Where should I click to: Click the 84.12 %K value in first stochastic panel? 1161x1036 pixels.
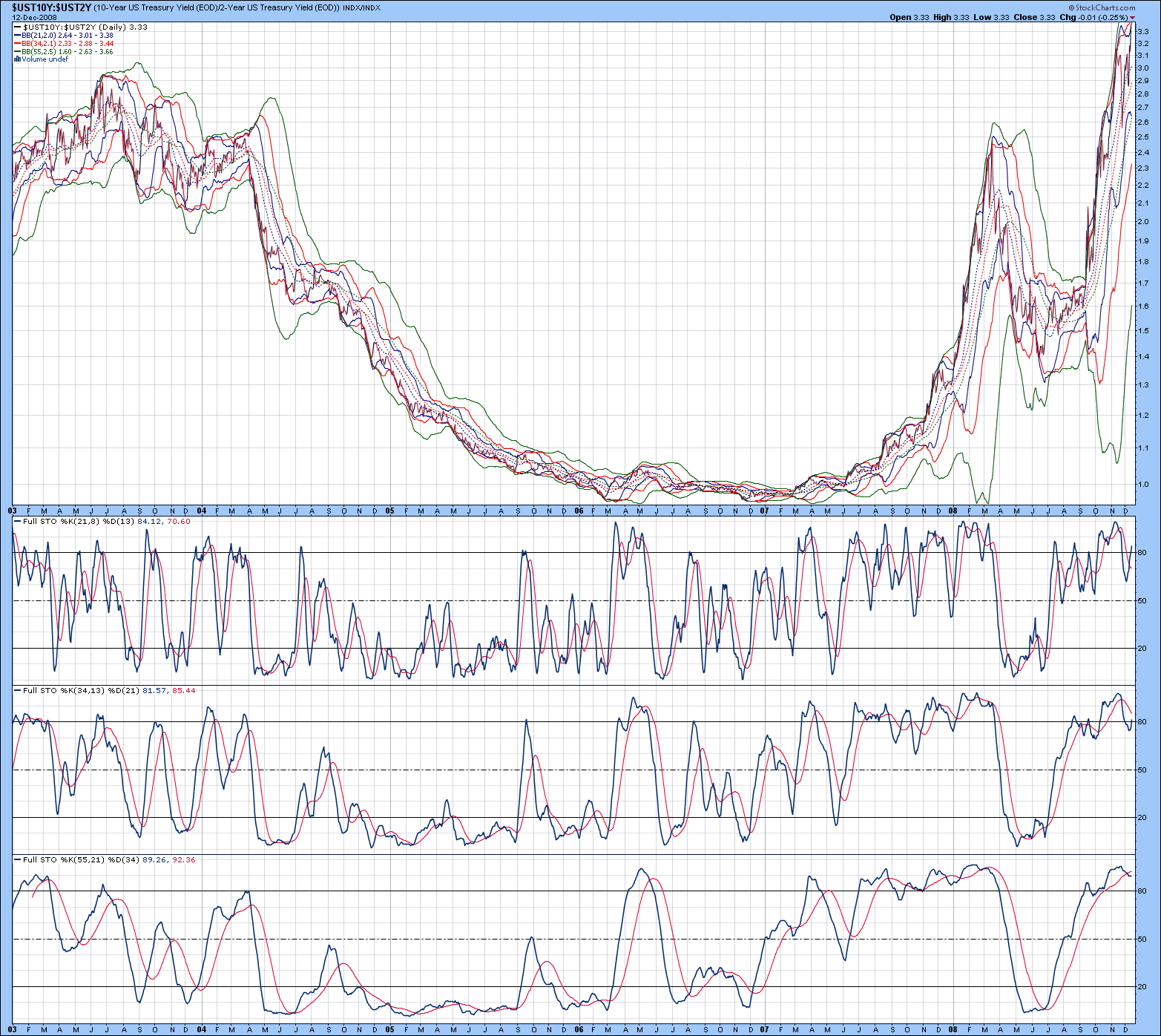coord(149,522)
